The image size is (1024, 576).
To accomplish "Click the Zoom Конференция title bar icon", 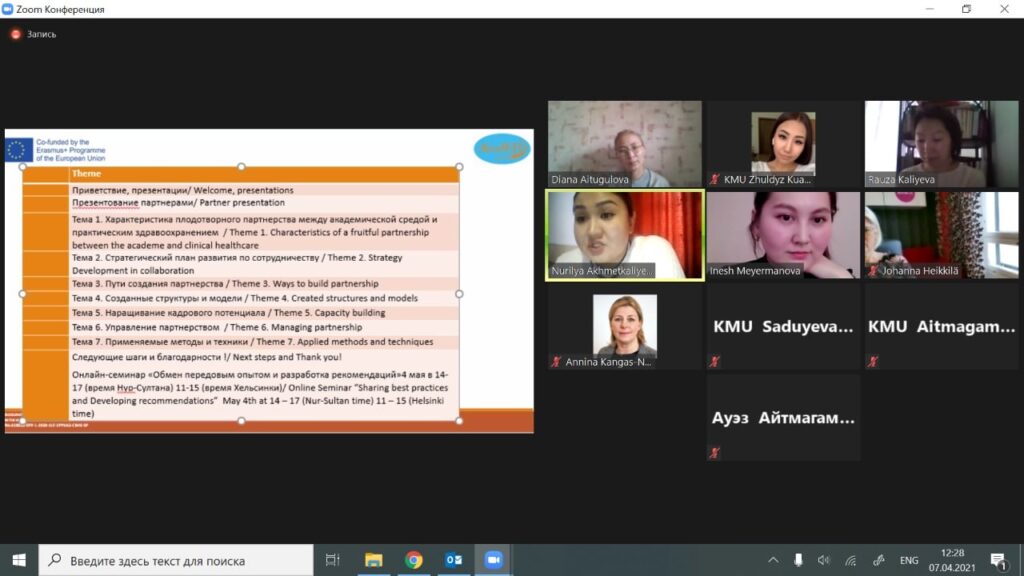I will tap(10, 9).
